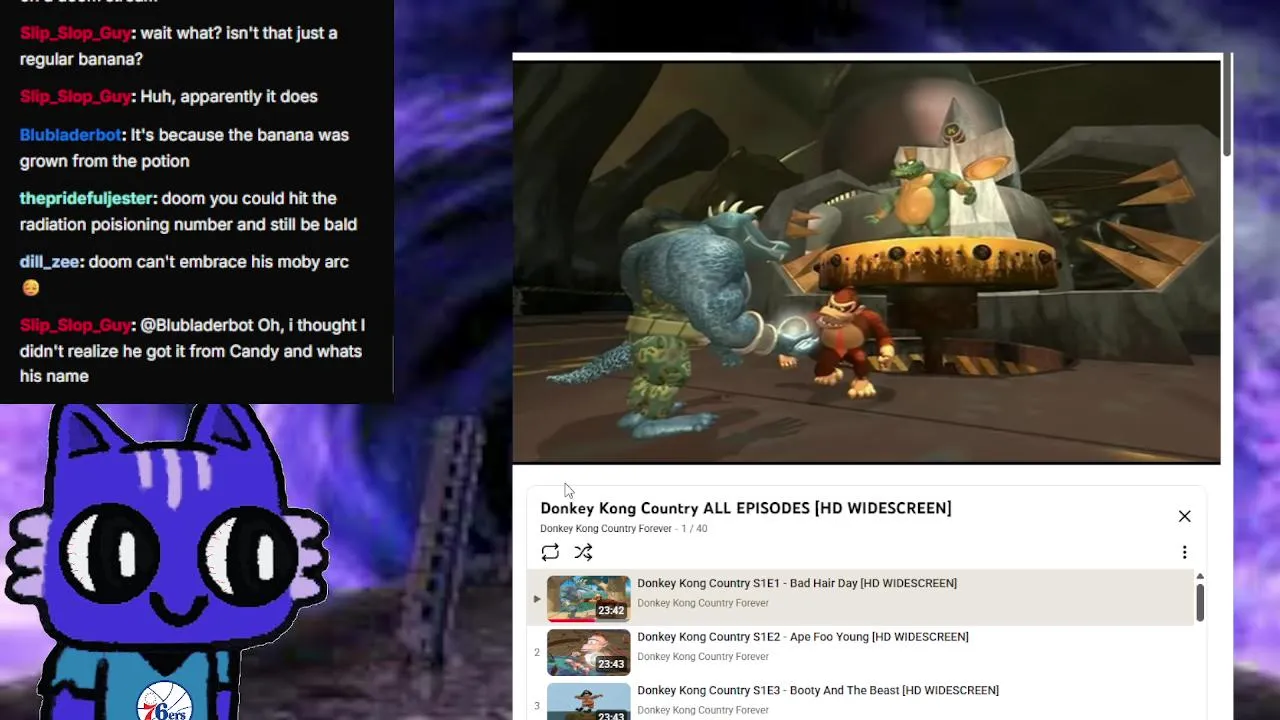The height and width of the screenshot is (720, 1280).
Task: Select the S1E1 Bad Hair Day title
Action: 797,583
